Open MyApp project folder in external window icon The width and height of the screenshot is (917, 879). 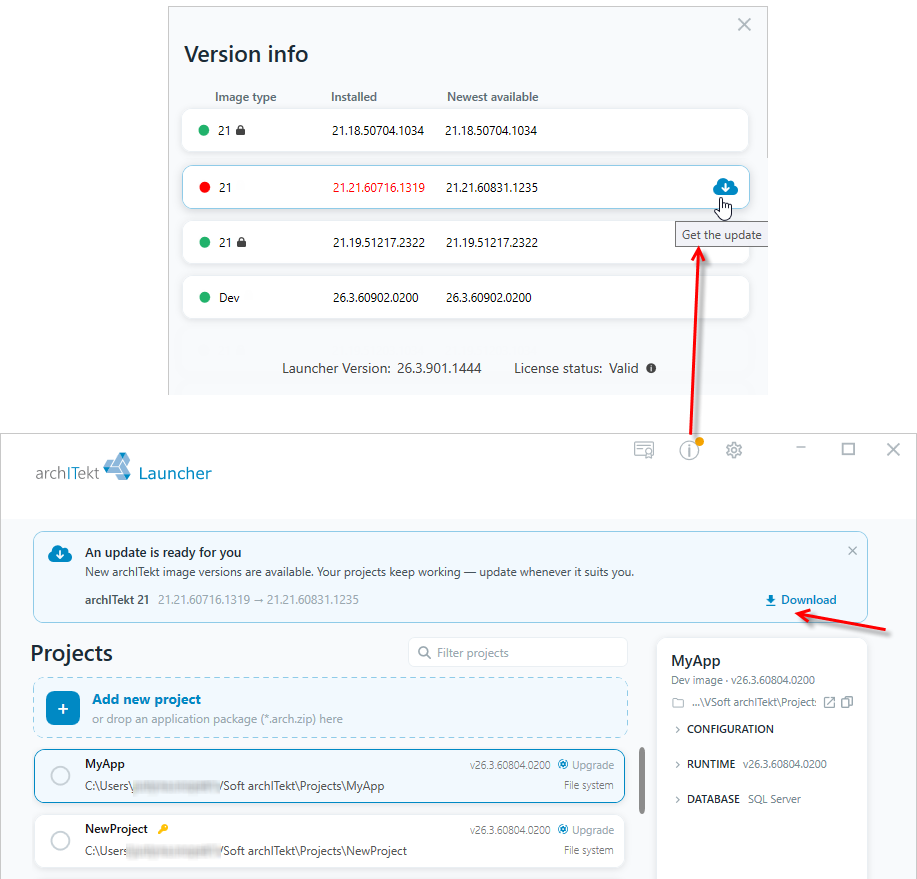(x=829, y=702)
